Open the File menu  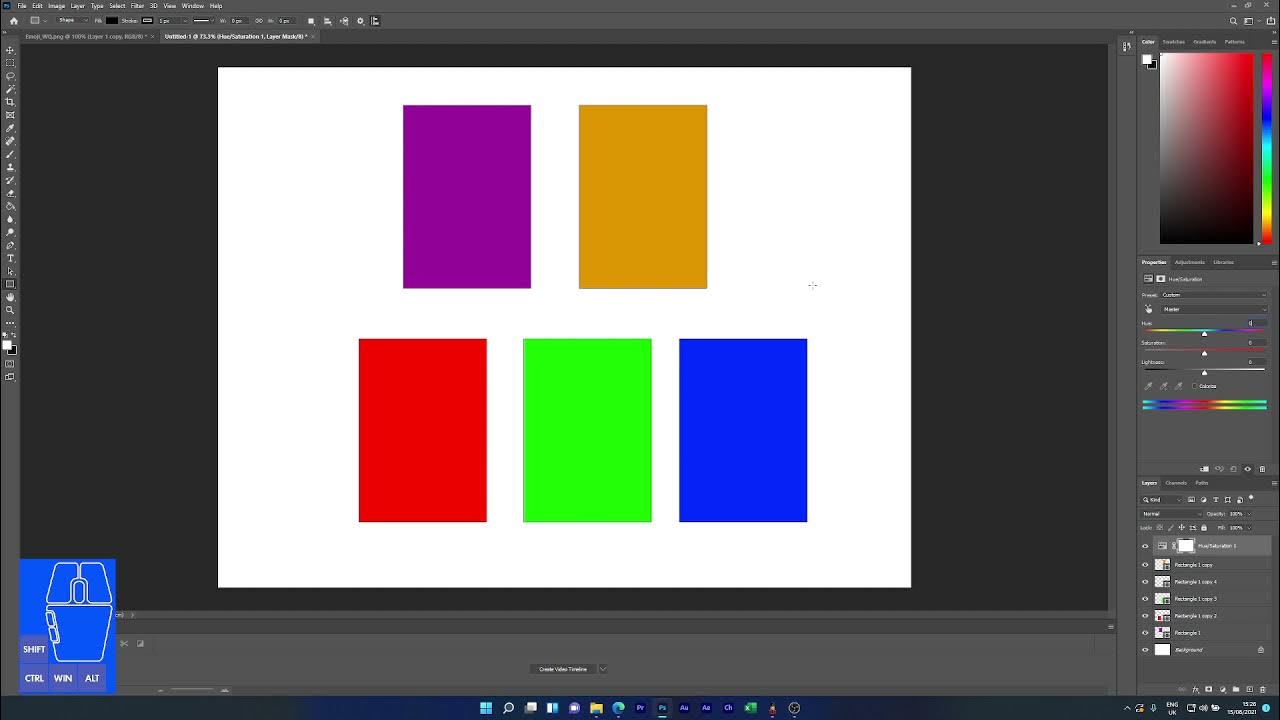22,6
